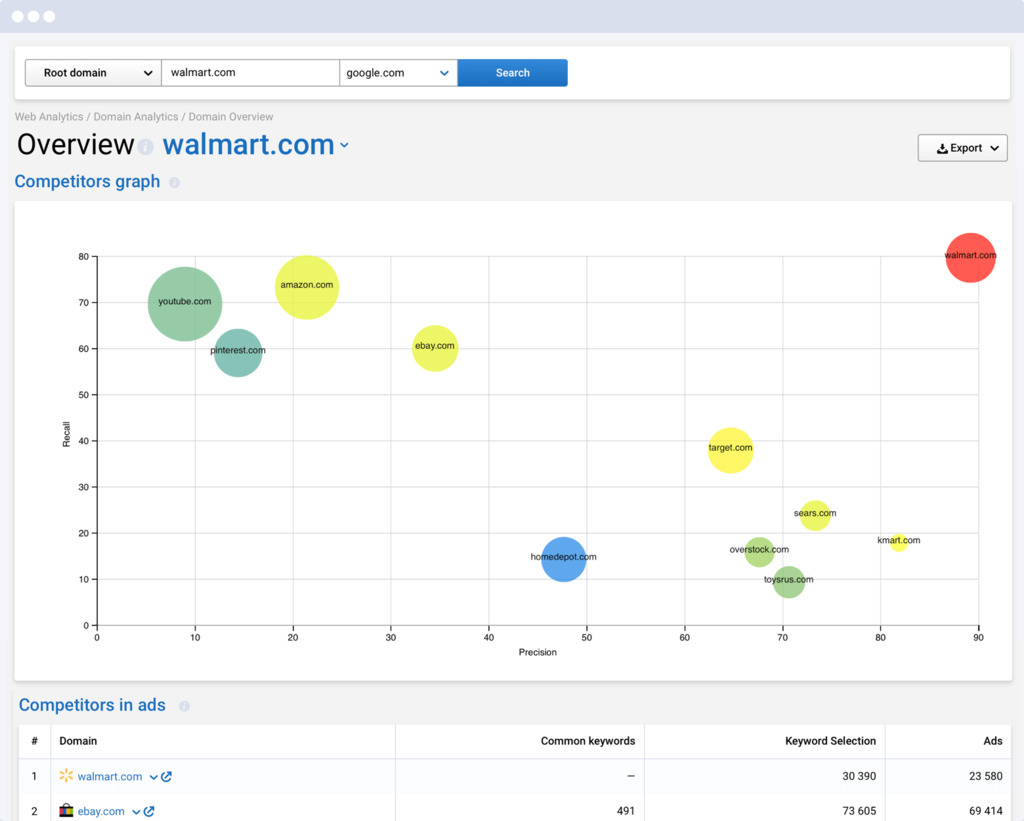Screen dimensions: 1024x821
Task: Open the google.com search engine dropdown
Action: click(x=398, y=72)
